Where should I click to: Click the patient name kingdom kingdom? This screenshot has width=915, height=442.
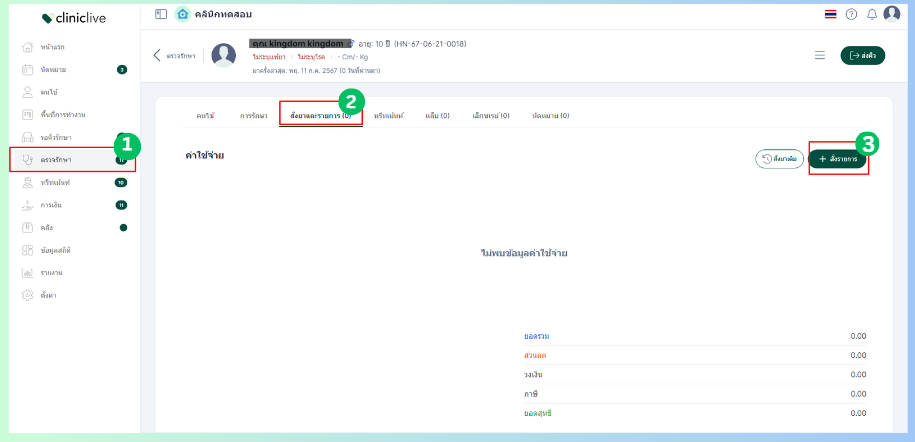tap(300, 44)
